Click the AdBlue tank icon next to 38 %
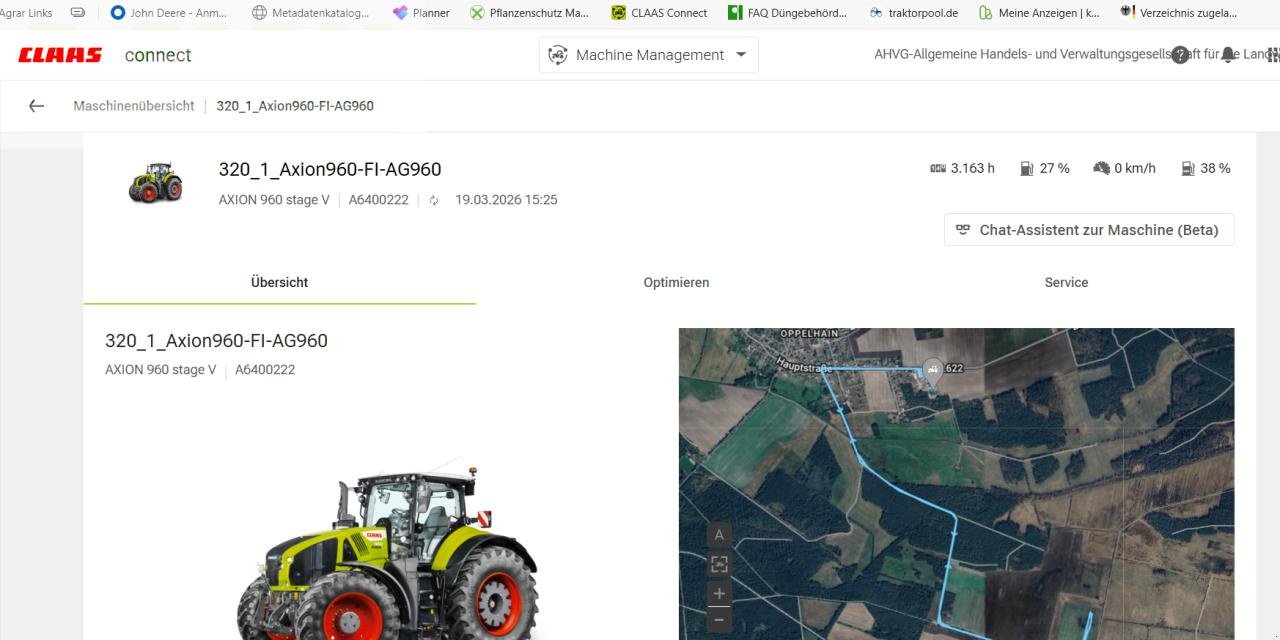This screenshot has height=640, width=1280. [x=1188, y=168]
